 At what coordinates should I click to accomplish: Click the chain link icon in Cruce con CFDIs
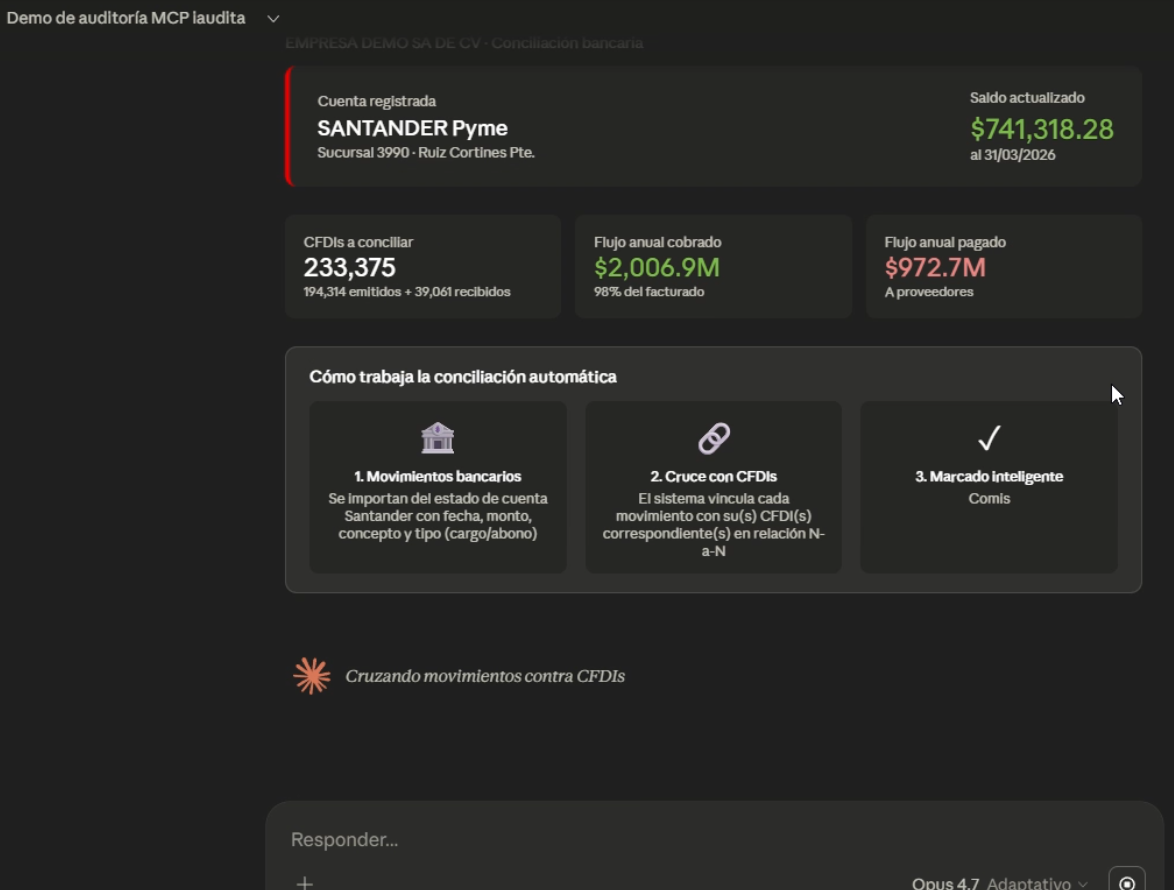coord(714,439)
